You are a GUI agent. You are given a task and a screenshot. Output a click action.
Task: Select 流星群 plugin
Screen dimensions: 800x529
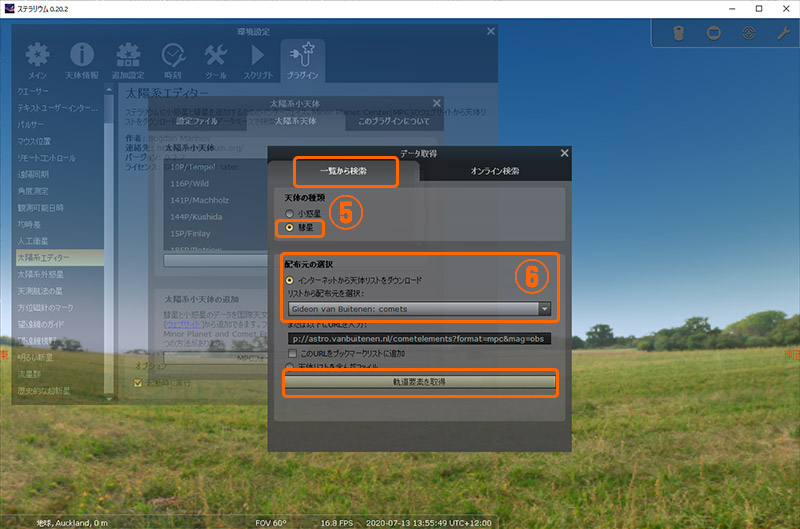click(x=59, y=374)
